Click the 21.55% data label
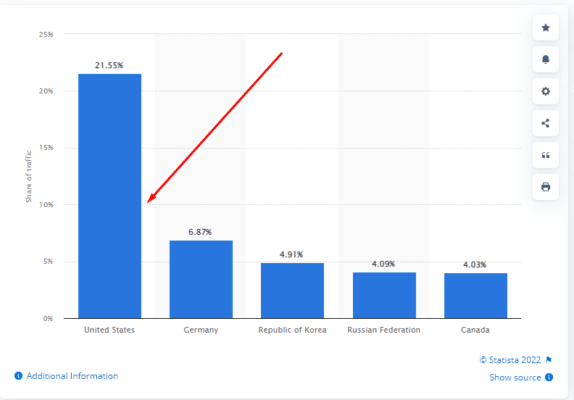Screen dimensions: 574x400 109,66
